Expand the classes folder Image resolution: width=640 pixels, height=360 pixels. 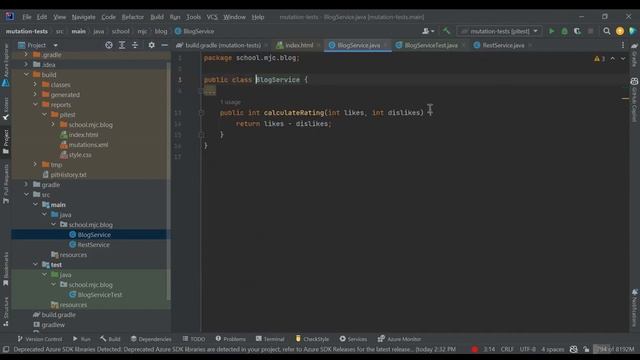click(x=36, y=84)
